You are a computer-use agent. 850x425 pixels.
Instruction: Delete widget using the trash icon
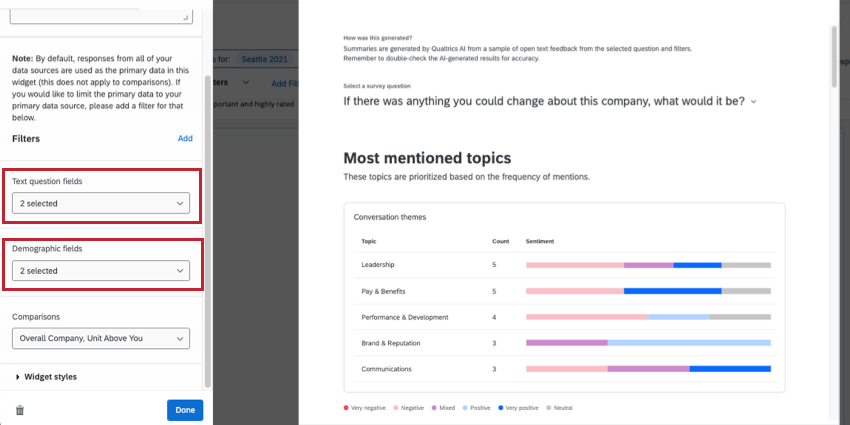pos(20,410)
